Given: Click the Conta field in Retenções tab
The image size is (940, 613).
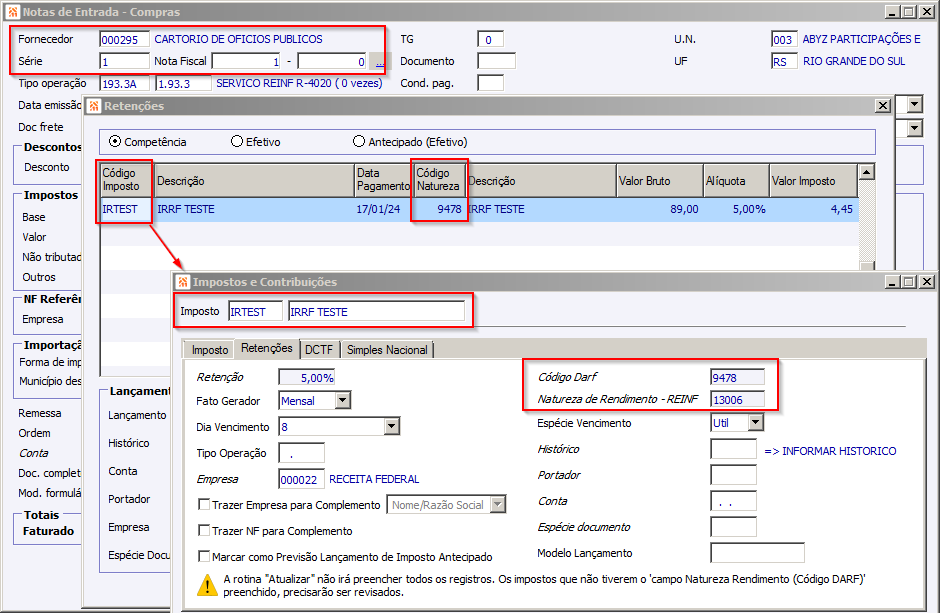Looking at the screenshot, I should click(733, 501).
